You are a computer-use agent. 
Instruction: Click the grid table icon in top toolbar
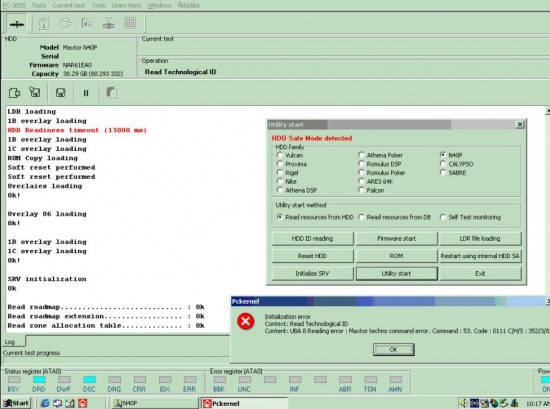(x=130, y=24)
